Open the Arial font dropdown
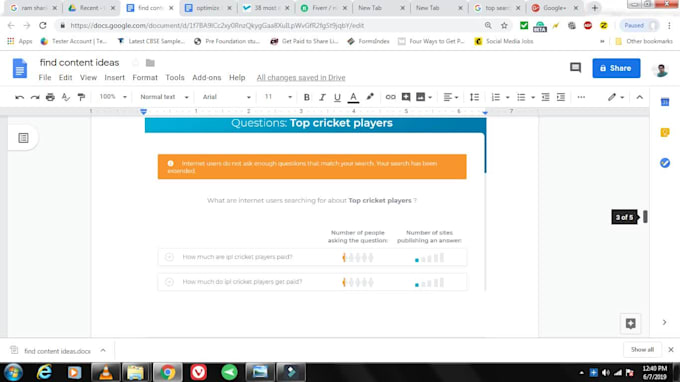Screen dimensions: 680x382 pyautogui.click(x=226, y=97)
